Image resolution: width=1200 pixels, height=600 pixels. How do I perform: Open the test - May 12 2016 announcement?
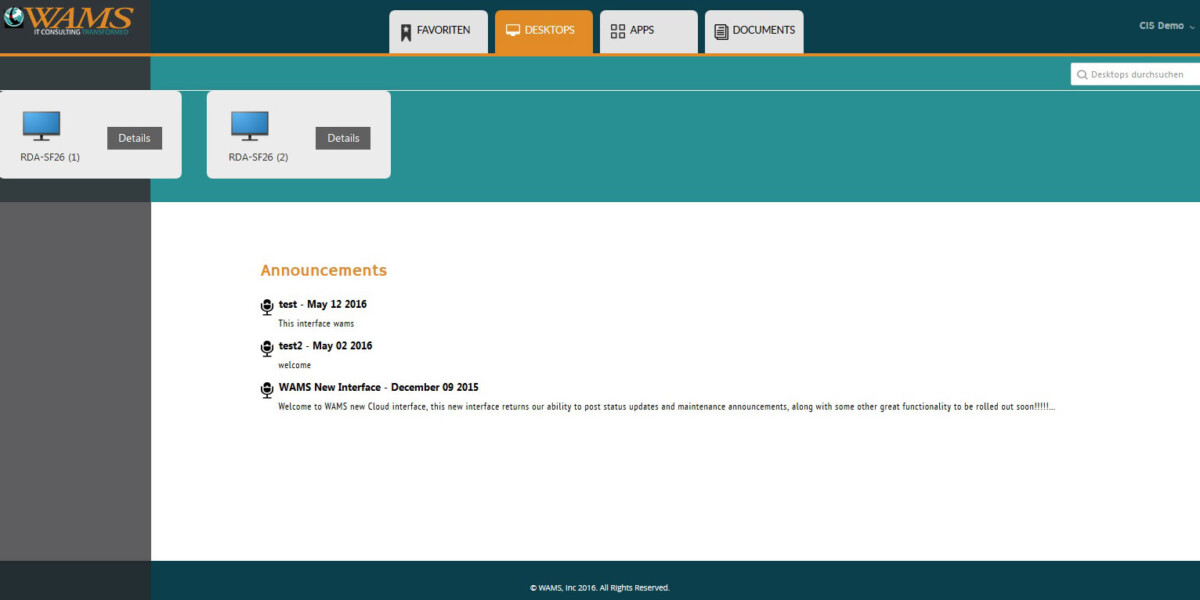322,304
